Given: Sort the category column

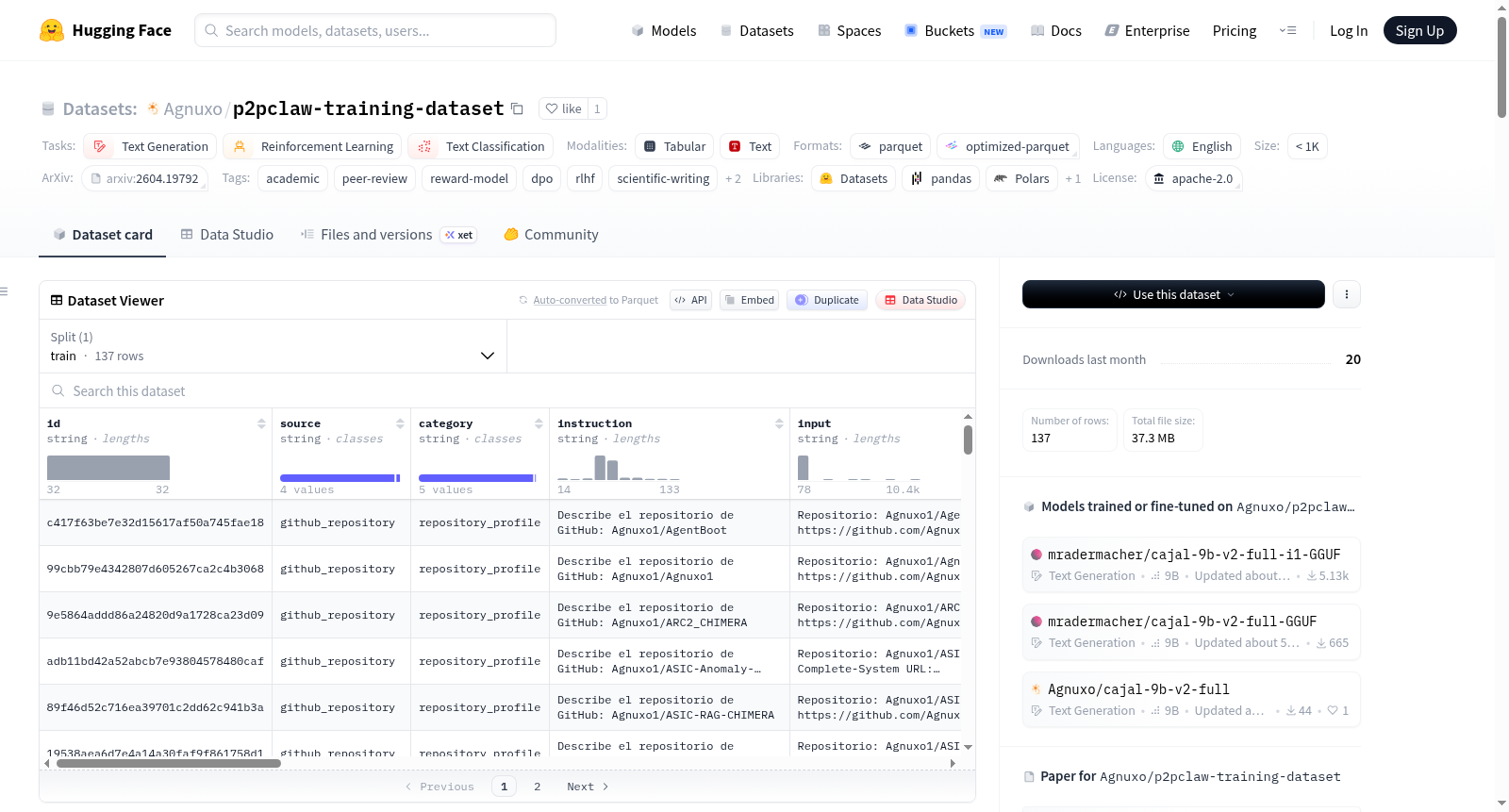Looking at the screenshot, I should (539, 423).
